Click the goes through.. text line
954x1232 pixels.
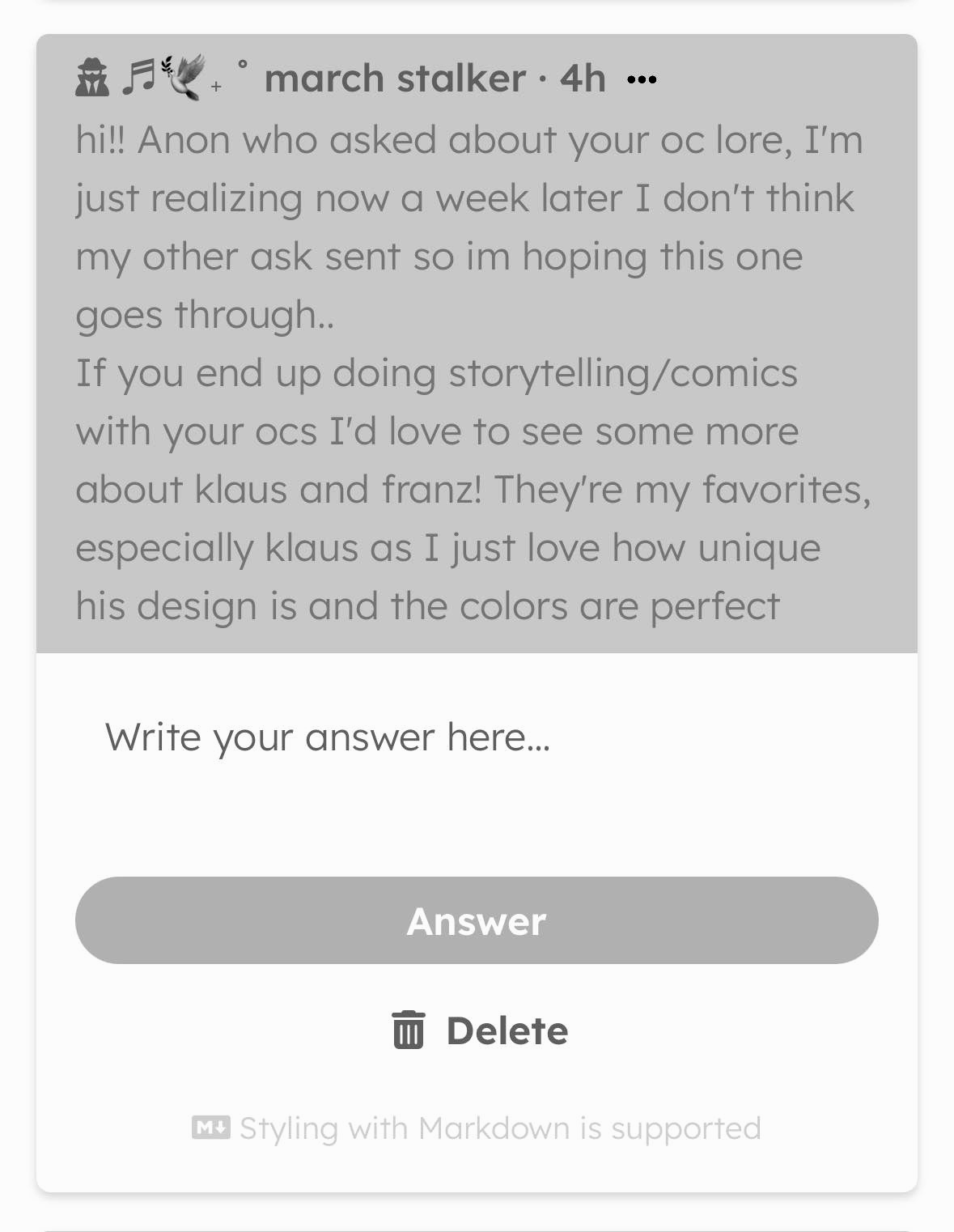[x=205, y=315]
